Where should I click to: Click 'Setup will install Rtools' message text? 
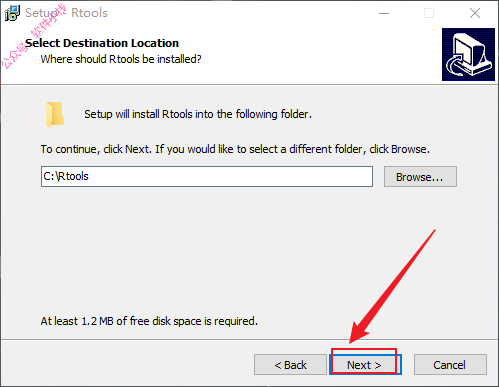coord(198,114)
